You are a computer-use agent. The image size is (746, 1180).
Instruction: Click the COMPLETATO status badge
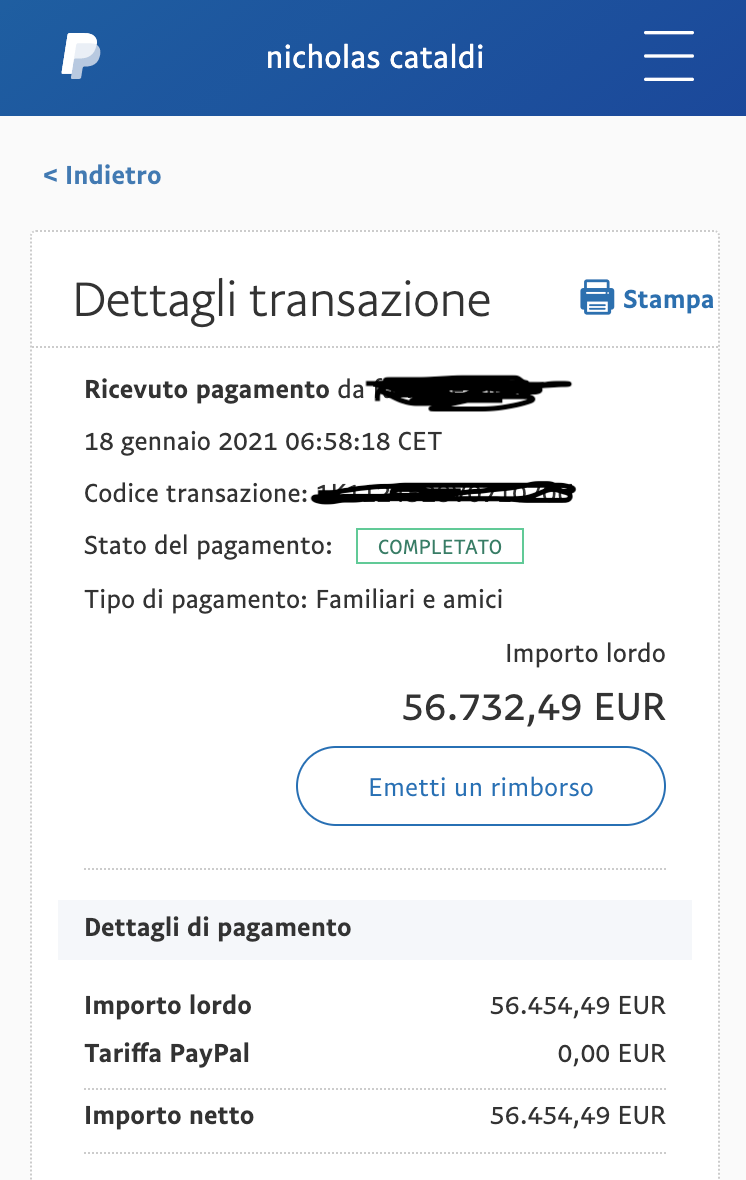click(440, 547)
